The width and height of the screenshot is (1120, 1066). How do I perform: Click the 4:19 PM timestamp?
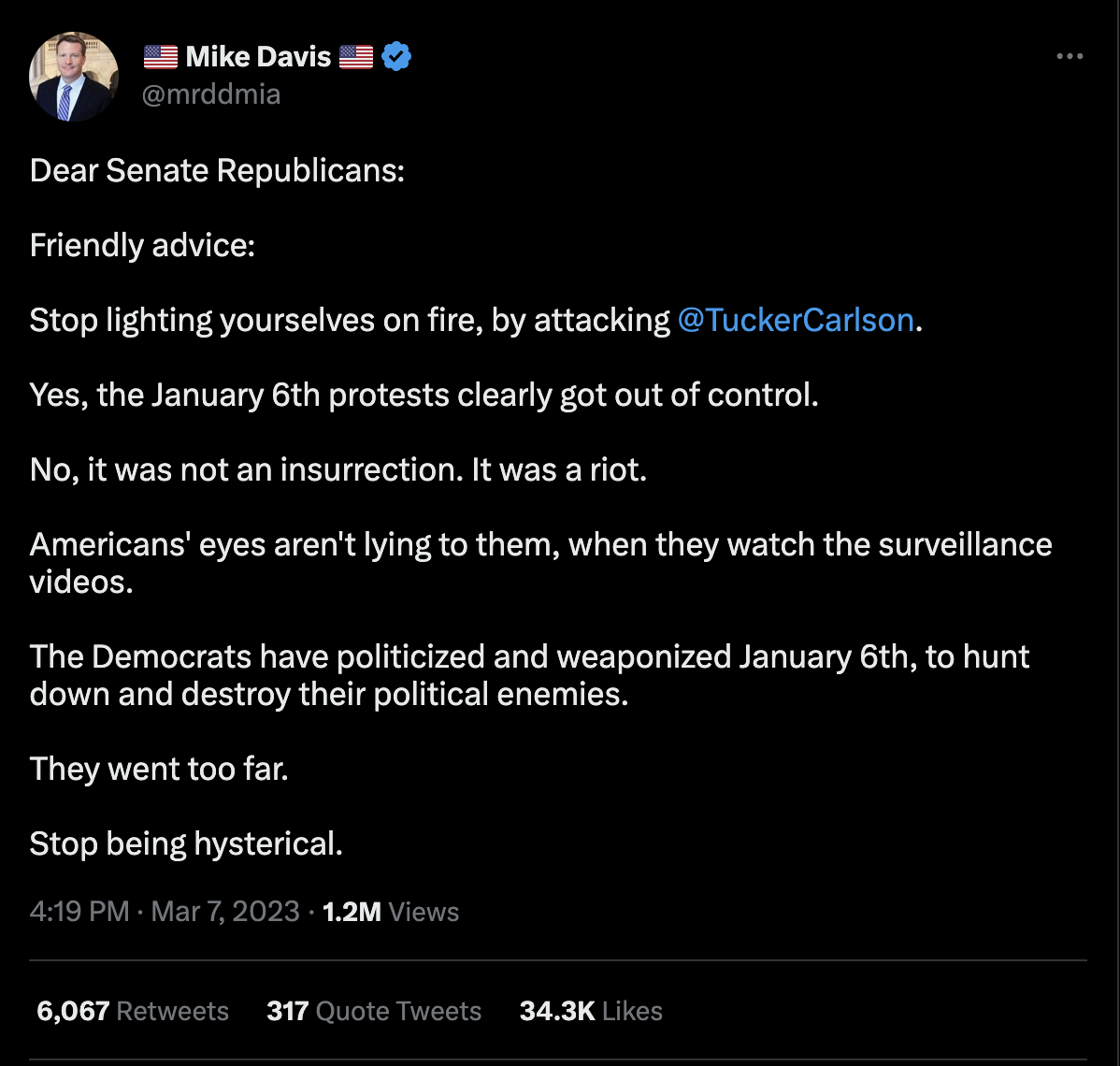point(79,912)
